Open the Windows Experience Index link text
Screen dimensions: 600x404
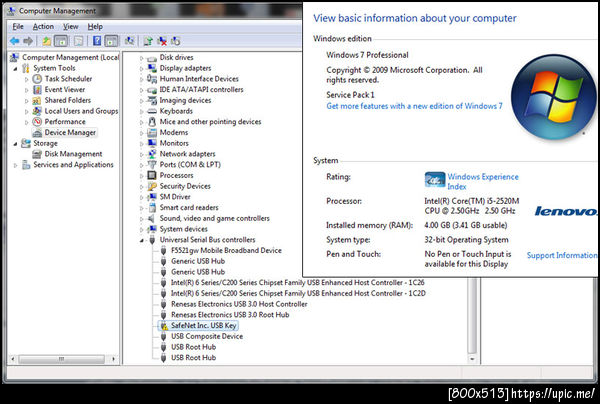483,181
